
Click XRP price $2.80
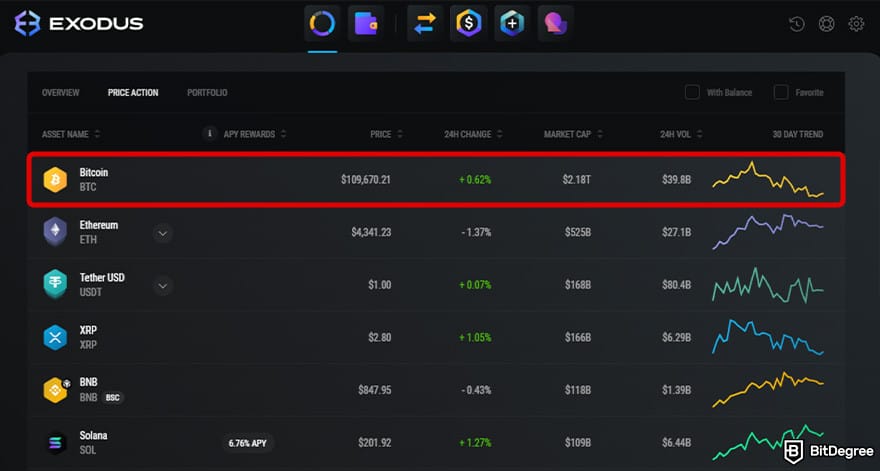[x=379, y=337]
